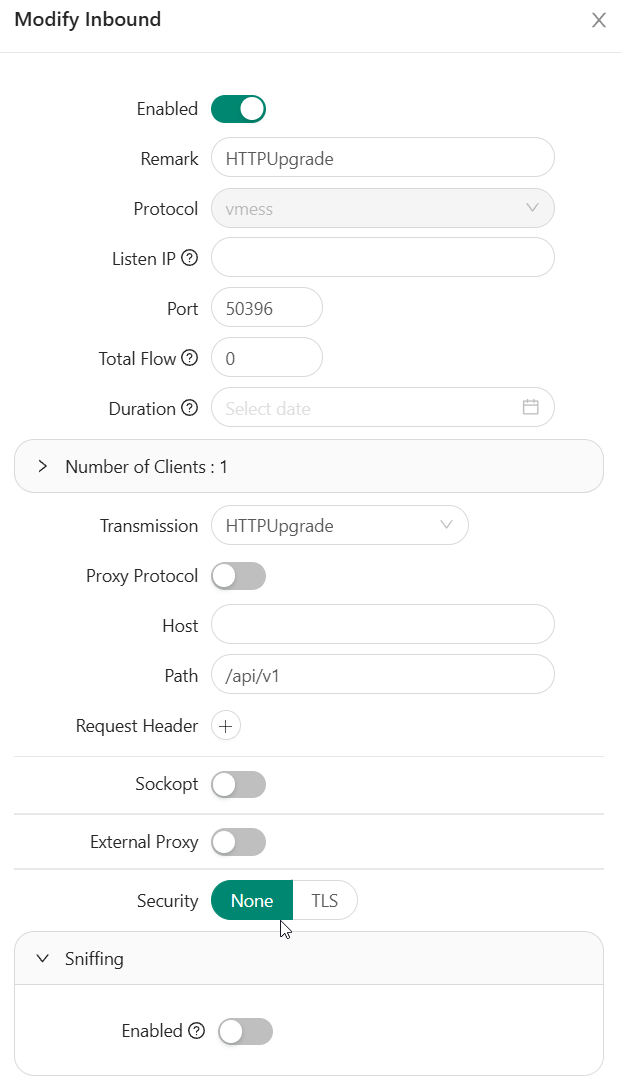Click the Duration help question icon
Viewport: 622px width, 1092px height.
(189, 408)
